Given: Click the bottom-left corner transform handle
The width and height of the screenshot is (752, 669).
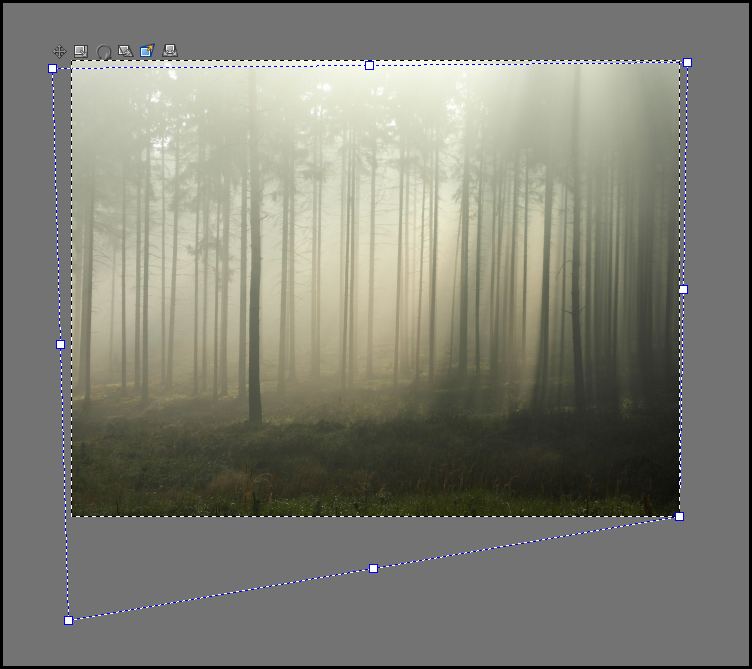Looking at the screenshot, I should coord(68,620).
